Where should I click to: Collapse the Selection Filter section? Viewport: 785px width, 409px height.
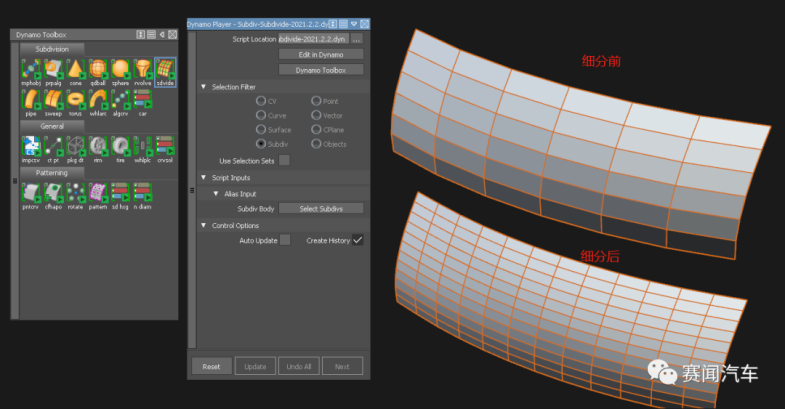(204, 87)
